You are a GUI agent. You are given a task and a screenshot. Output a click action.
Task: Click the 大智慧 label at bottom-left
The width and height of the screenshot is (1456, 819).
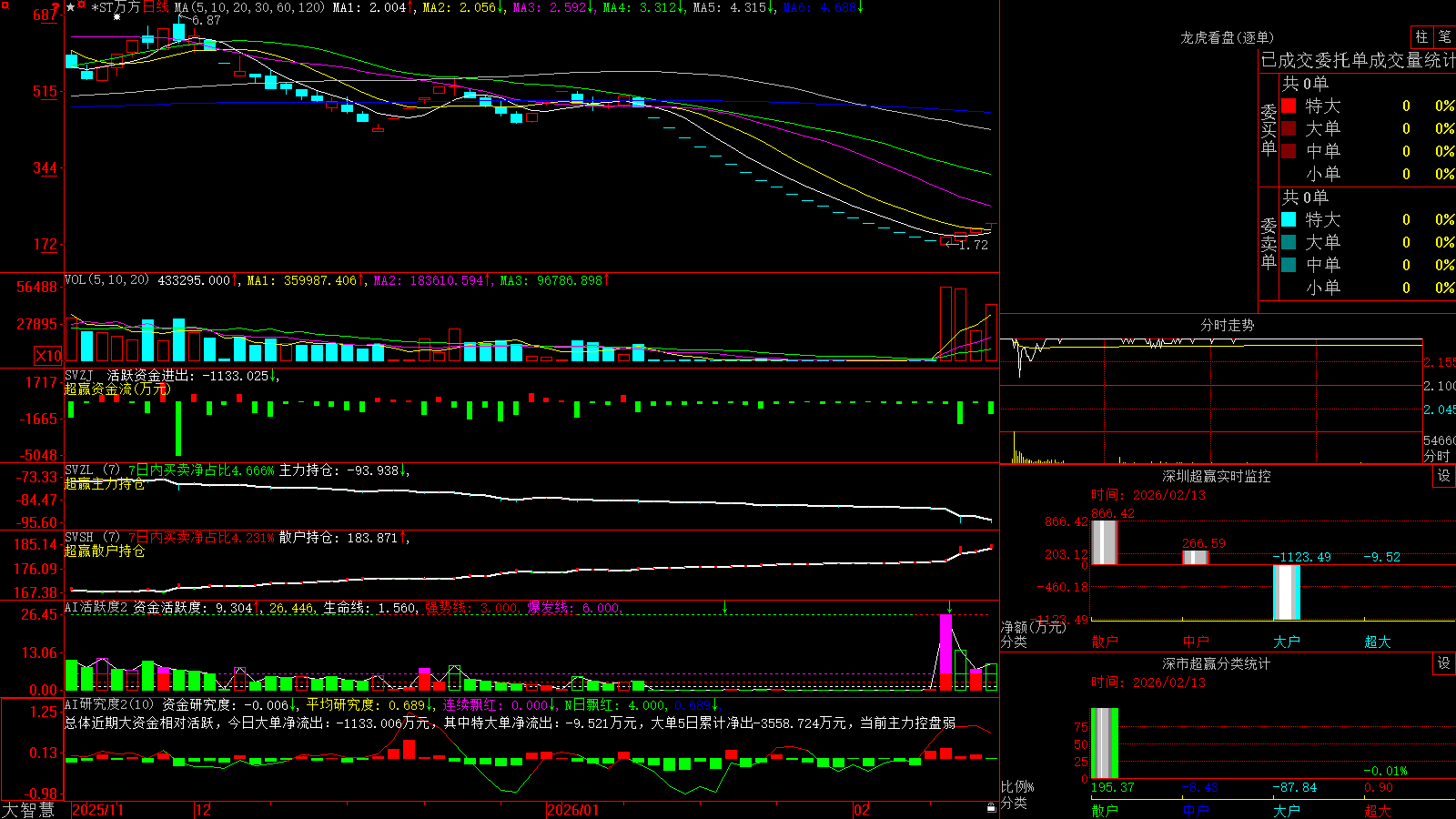tap(28, 810)
